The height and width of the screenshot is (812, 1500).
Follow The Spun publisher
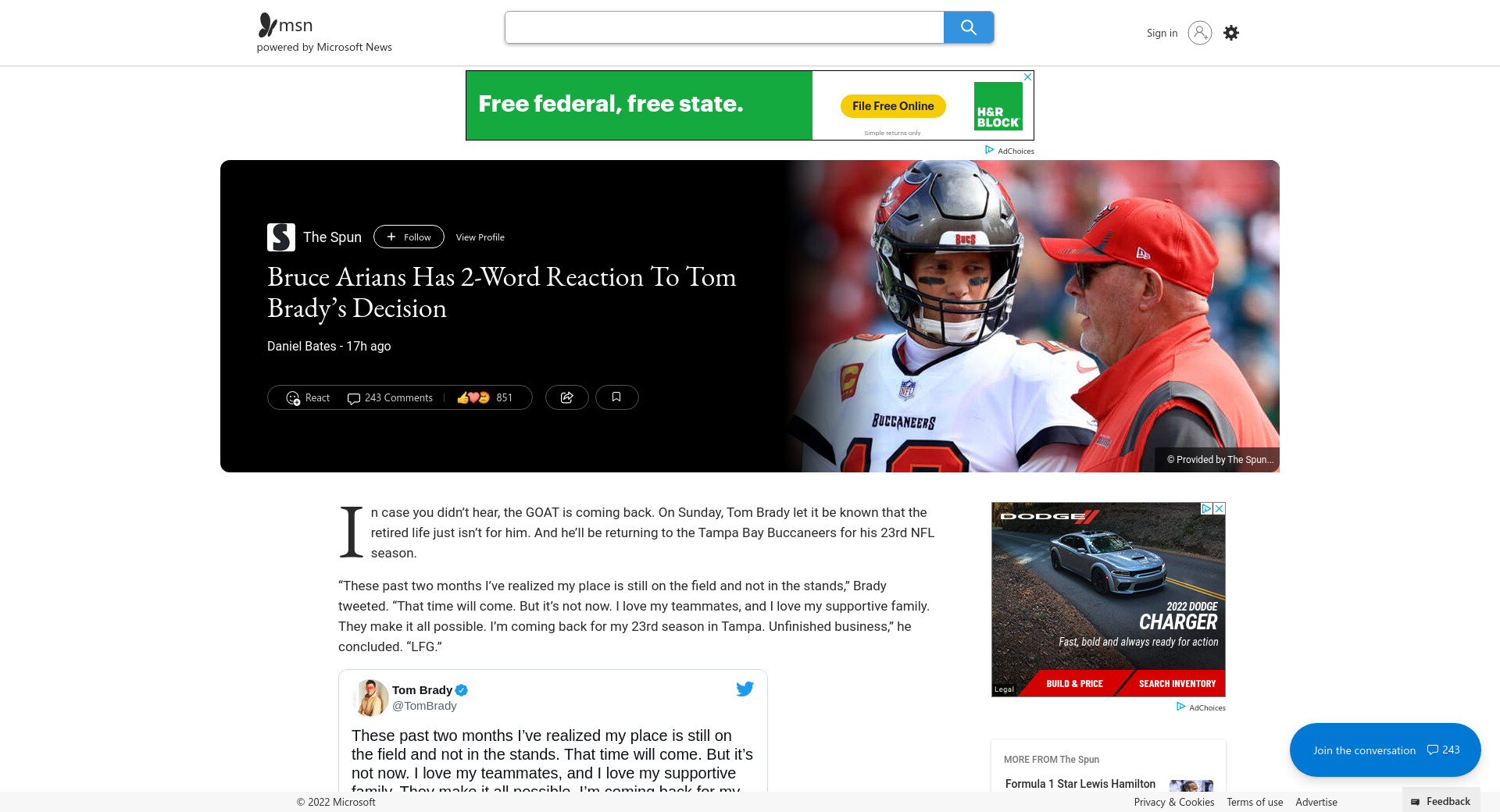(409, 237)
